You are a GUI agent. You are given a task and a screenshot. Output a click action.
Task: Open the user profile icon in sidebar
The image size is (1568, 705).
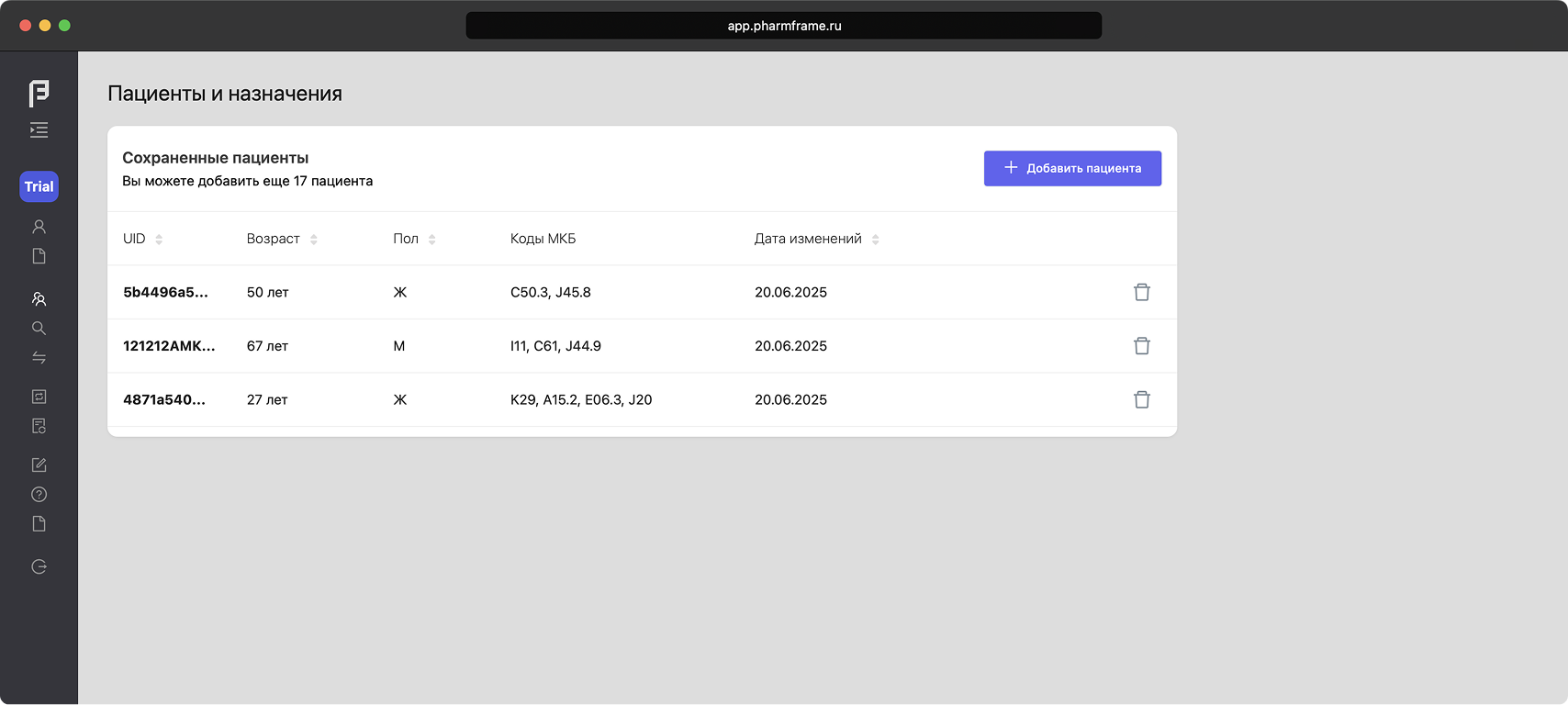[39, 226]
